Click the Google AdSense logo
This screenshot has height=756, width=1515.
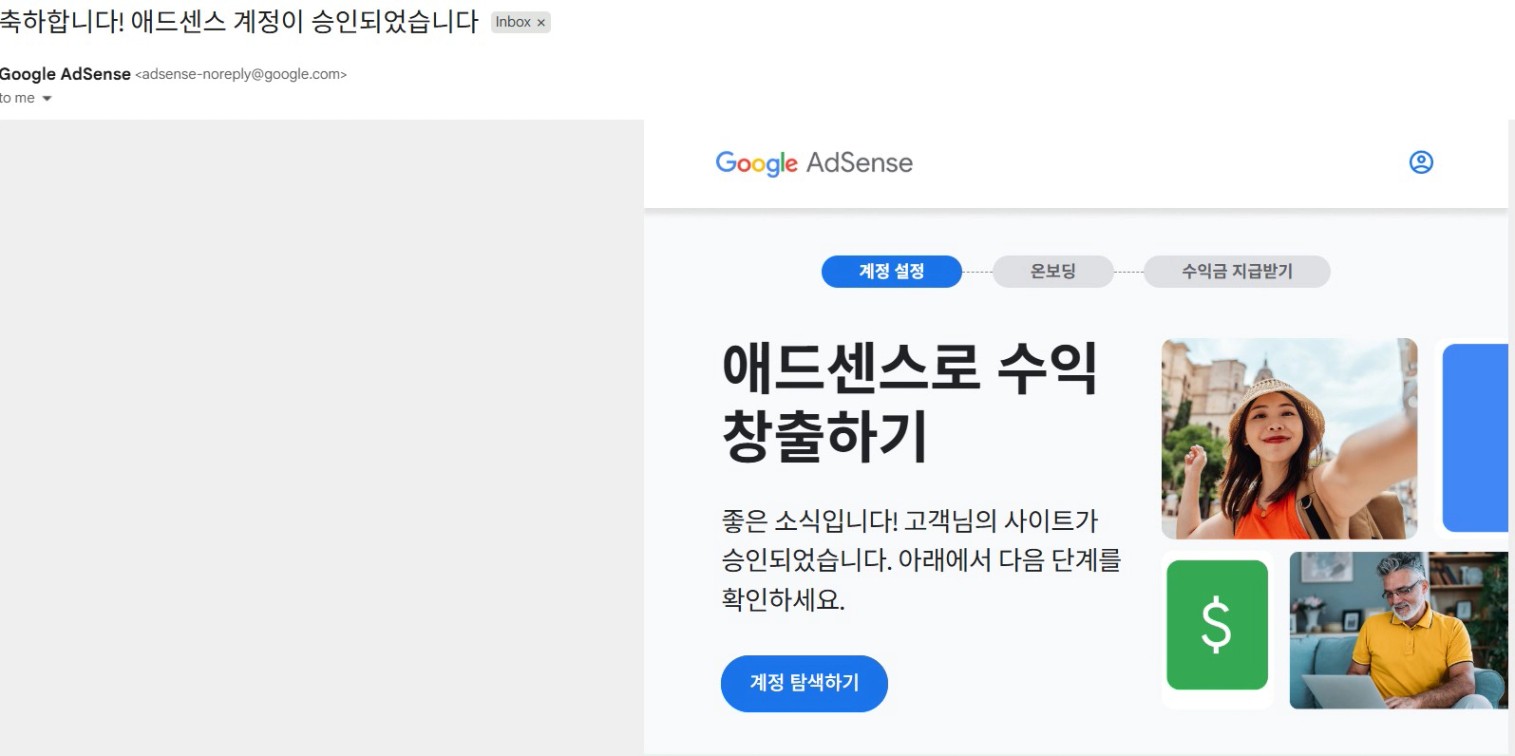[814, 163]
